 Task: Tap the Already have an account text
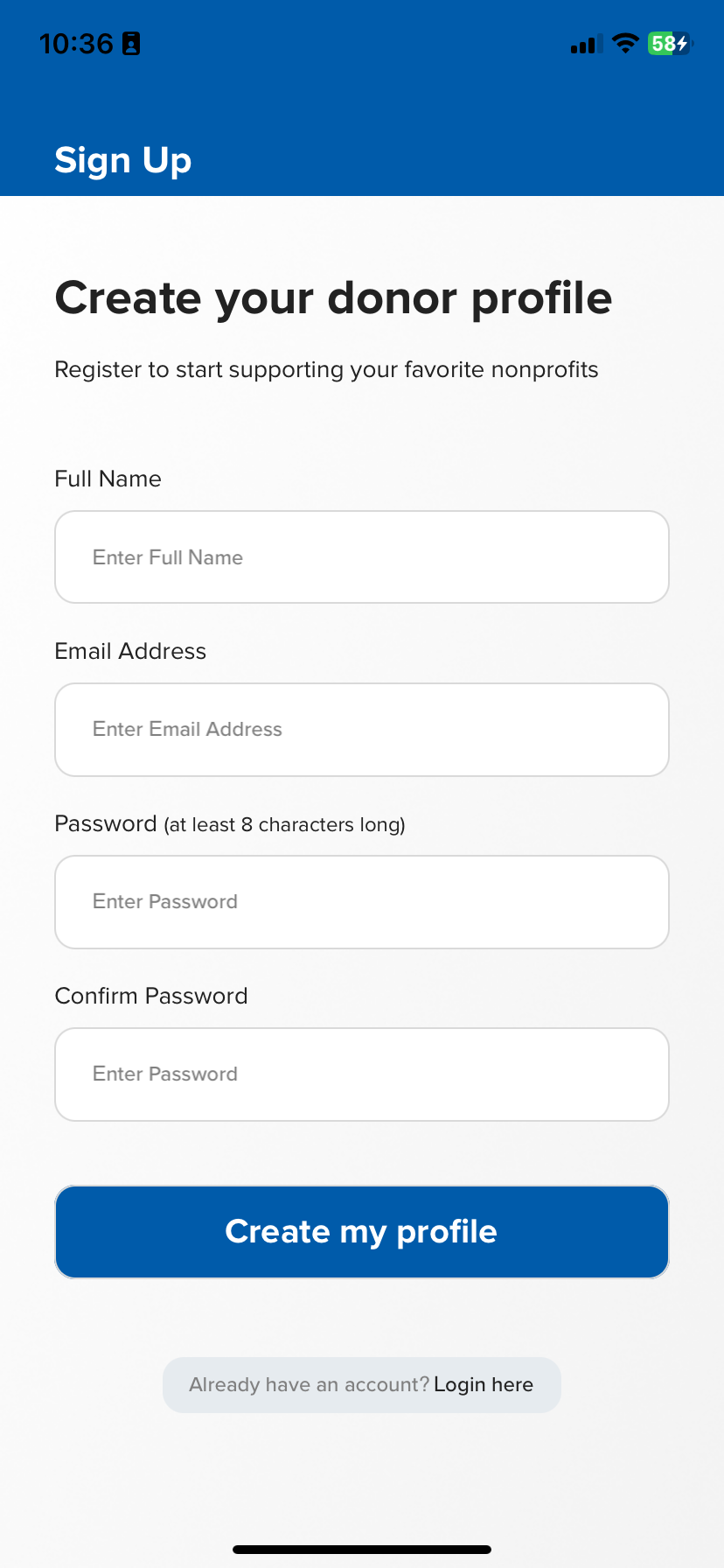[x=309, y=1384]
